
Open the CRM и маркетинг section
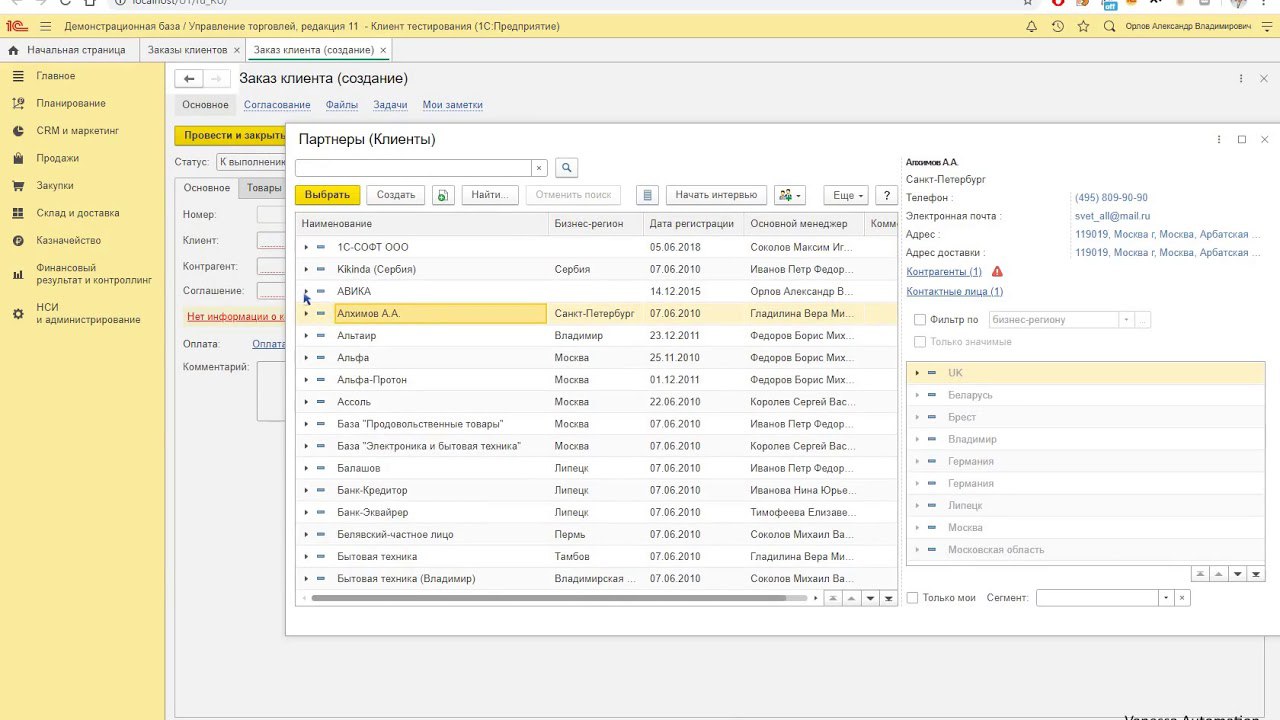[77, 130]
